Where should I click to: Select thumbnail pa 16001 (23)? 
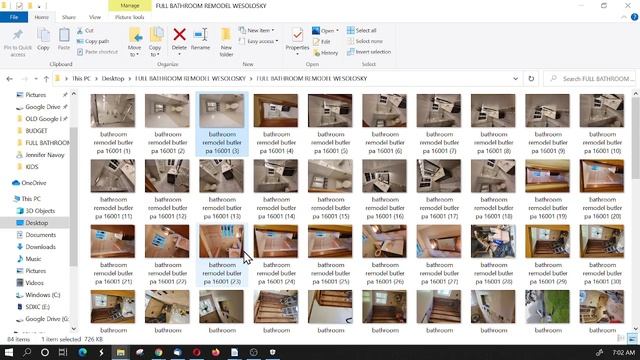(x=222, y=255)
